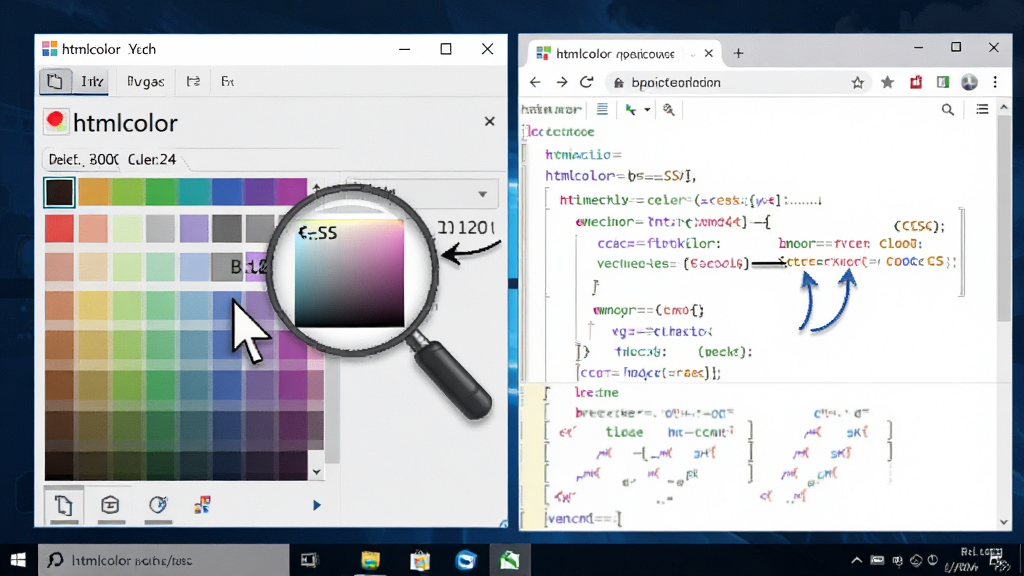Click the colorful palette icon in bottom toolbar
The height and width of the screenshot is (576, 1024).
tap(202, 505)
